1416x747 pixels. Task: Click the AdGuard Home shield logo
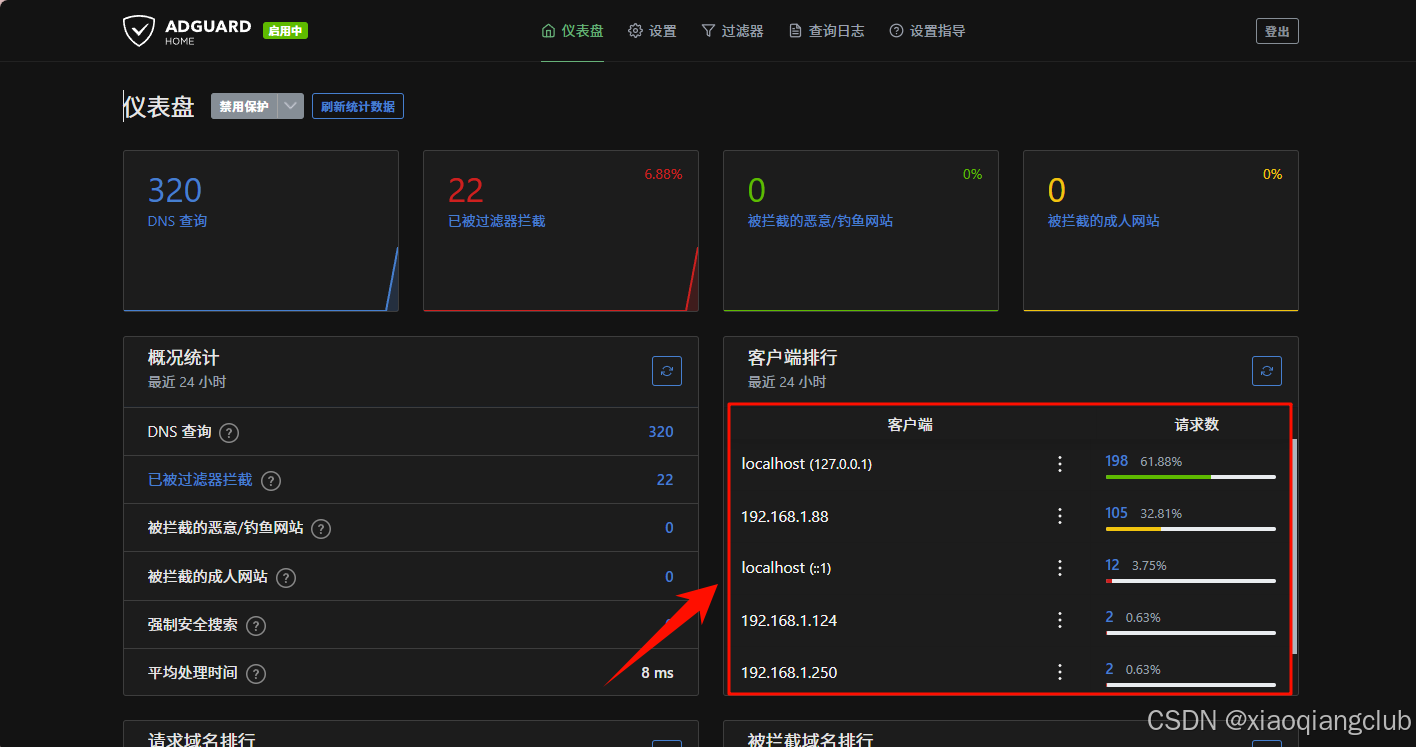(140, 30)
